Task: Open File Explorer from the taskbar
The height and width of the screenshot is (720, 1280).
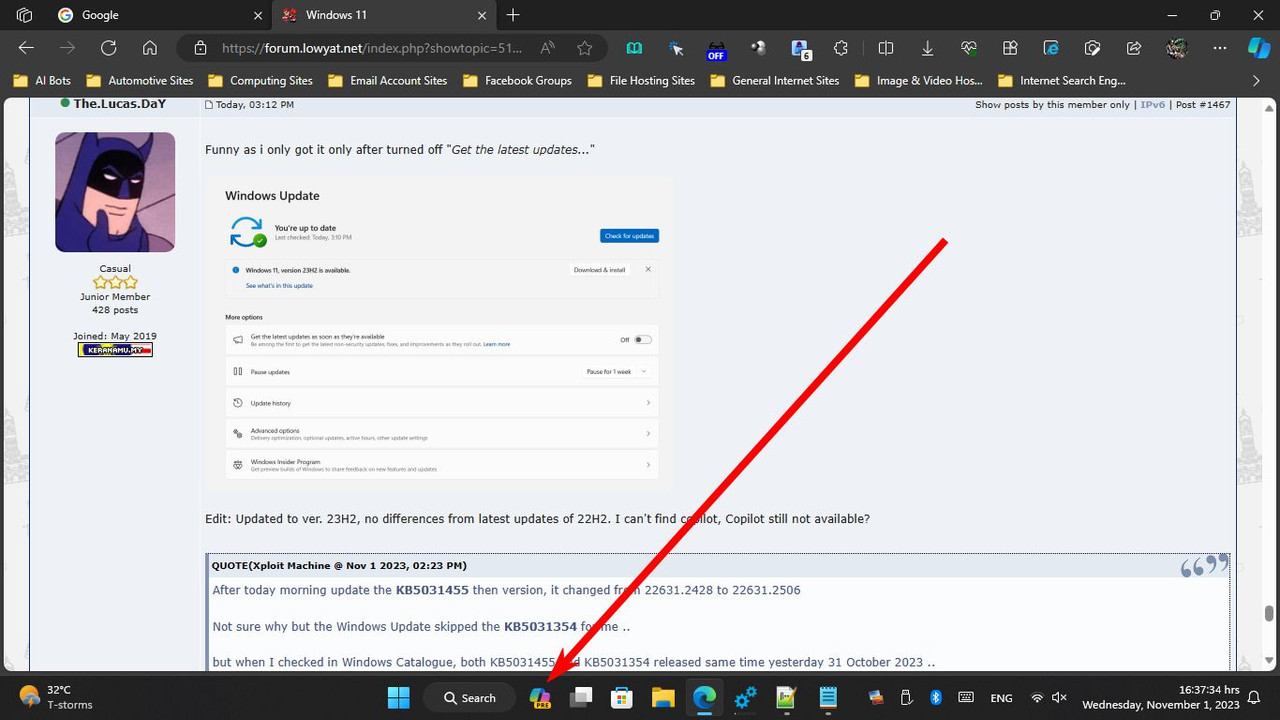Action: (x=663, y=698)
